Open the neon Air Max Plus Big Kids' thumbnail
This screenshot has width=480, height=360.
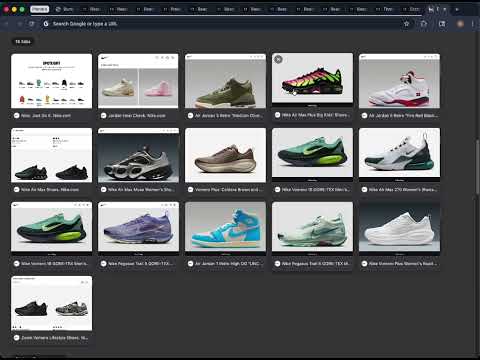[x=312, y=79]
